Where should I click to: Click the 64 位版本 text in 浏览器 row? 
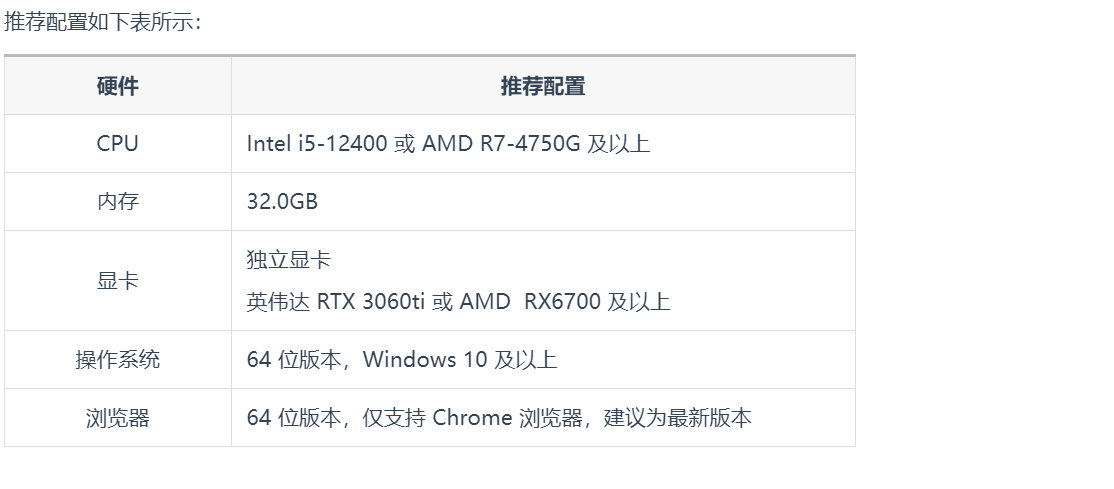(x=294, y=417)
